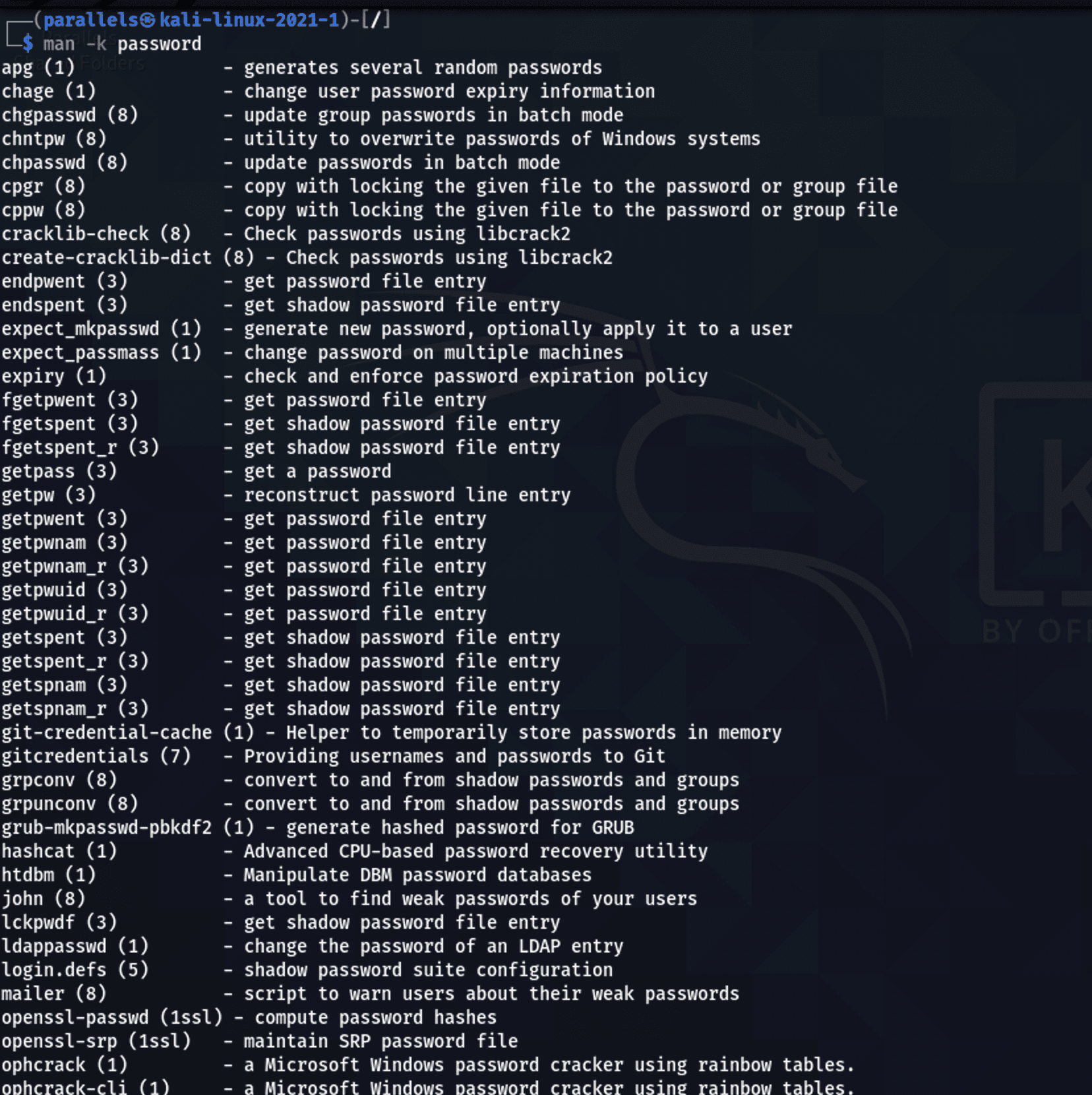Image resolution: width=1092 pixels, height=1095 pixels.
Task: Click the 'getpwuid (3)' entry
Action: pyautogui.click(x=65, y=590)
